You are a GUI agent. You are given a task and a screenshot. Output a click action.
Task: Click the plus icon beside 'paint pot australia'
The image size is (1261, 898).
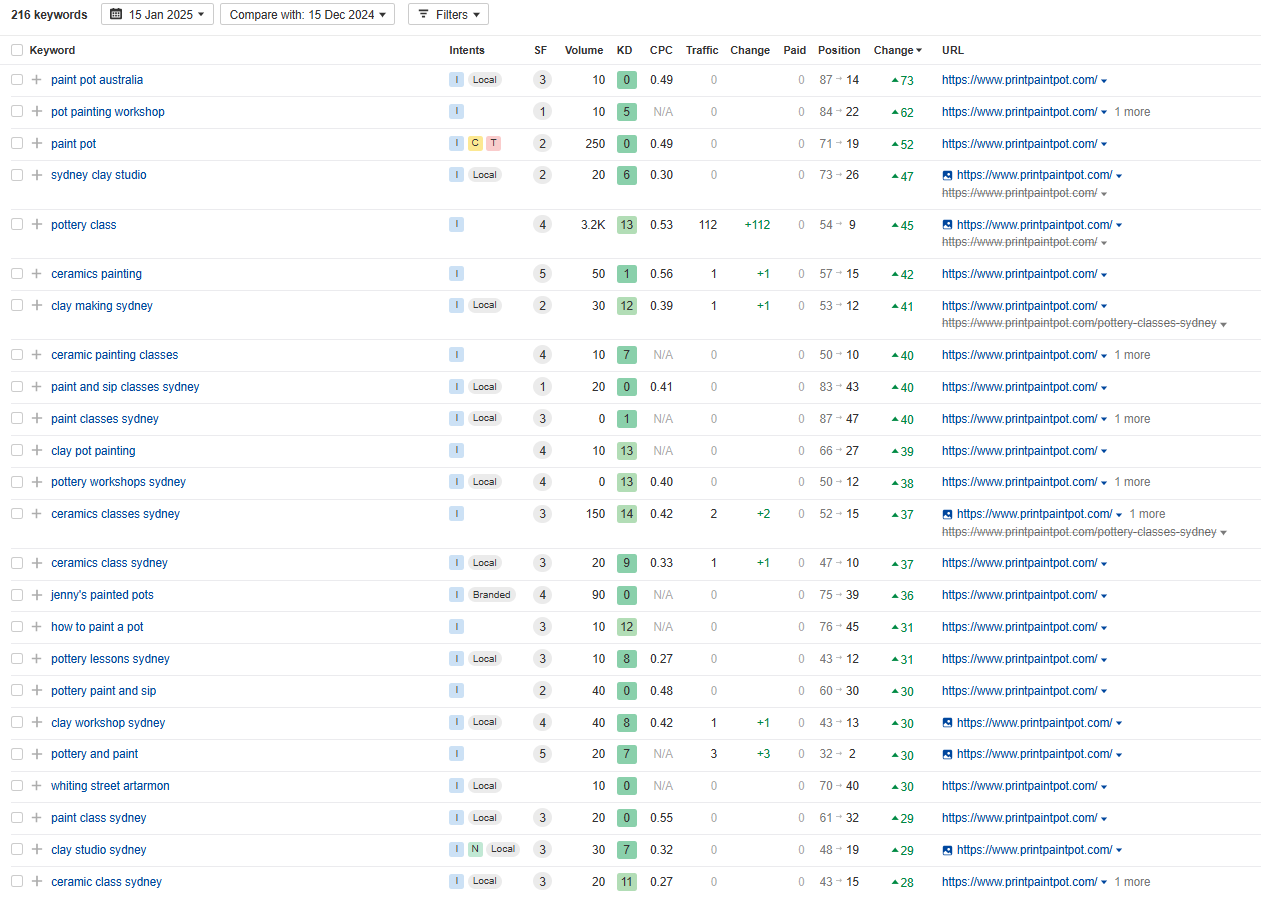pyautogui.click(x=37, y=80)
